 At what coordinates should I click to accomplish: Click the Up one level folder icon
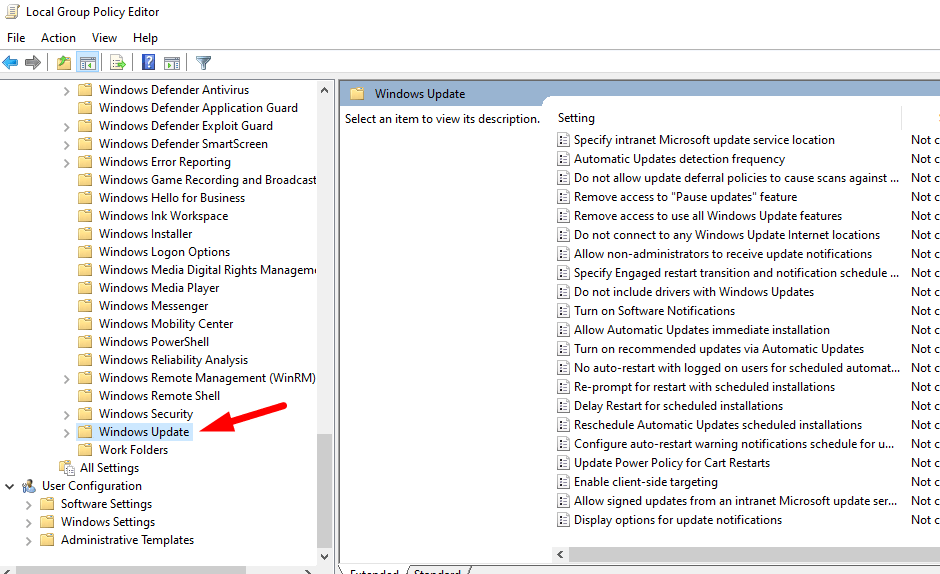64,63
